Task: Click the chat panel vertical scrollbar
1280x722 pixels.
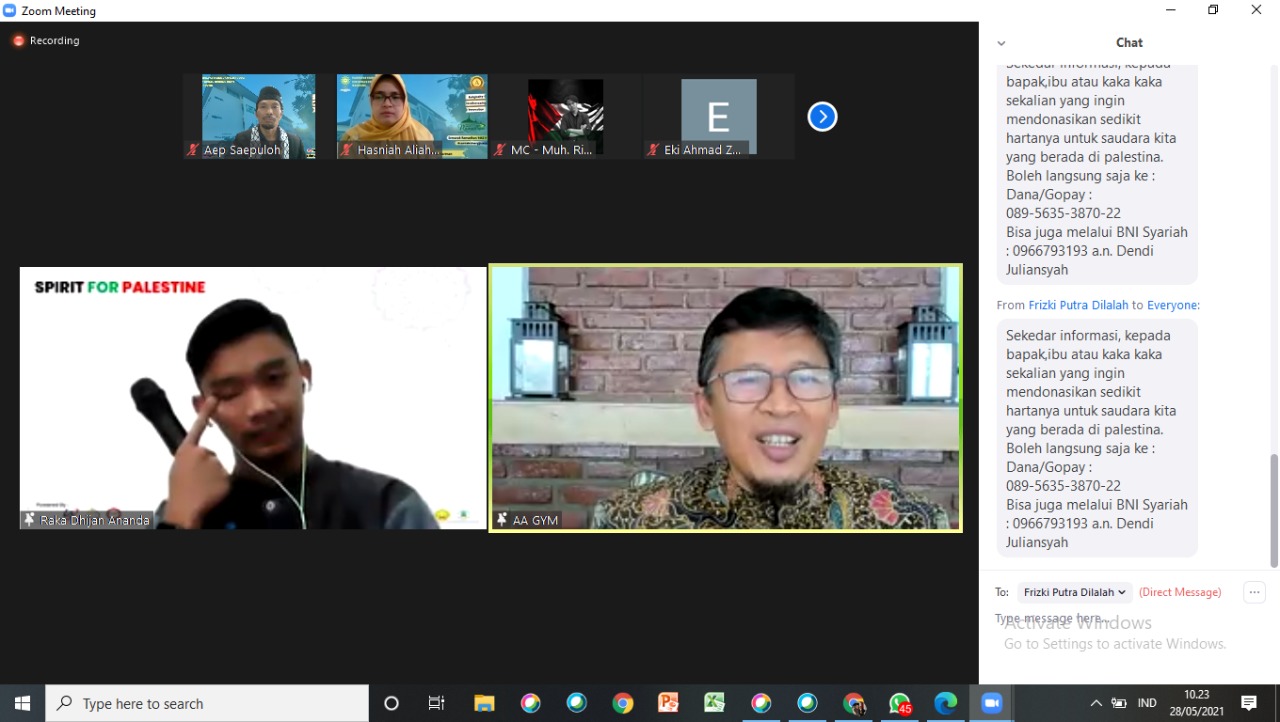Action: 1273,510
